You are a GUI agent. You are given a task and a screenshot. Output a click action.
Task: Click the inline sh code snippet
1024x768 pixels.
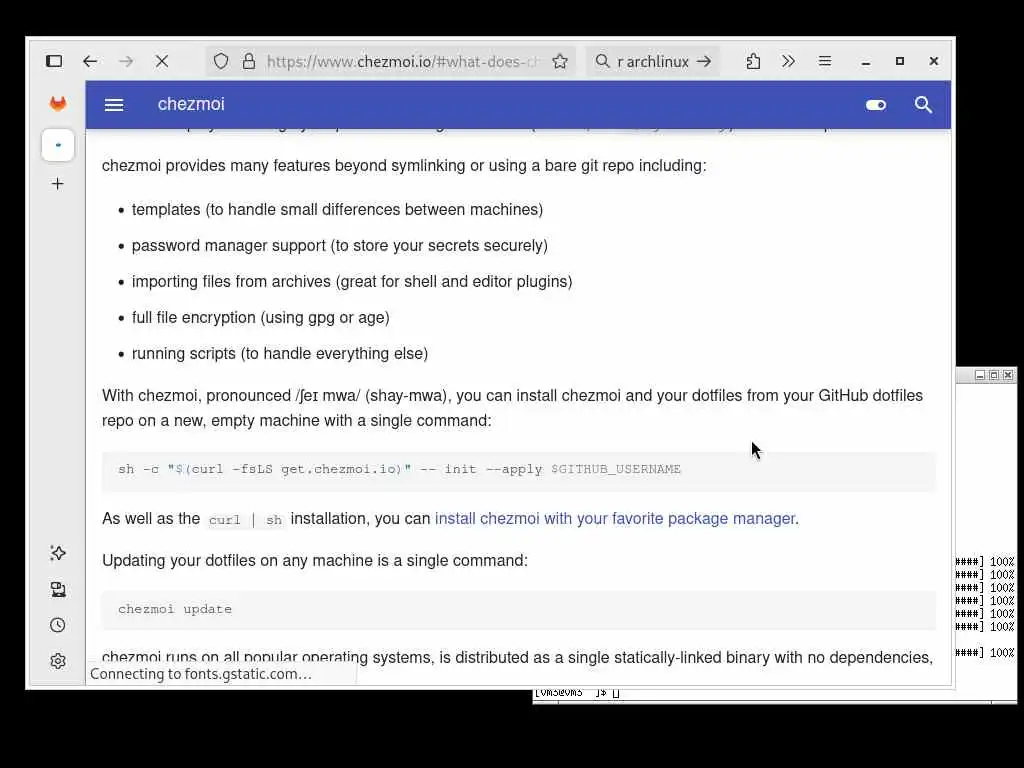click(274, 520)
